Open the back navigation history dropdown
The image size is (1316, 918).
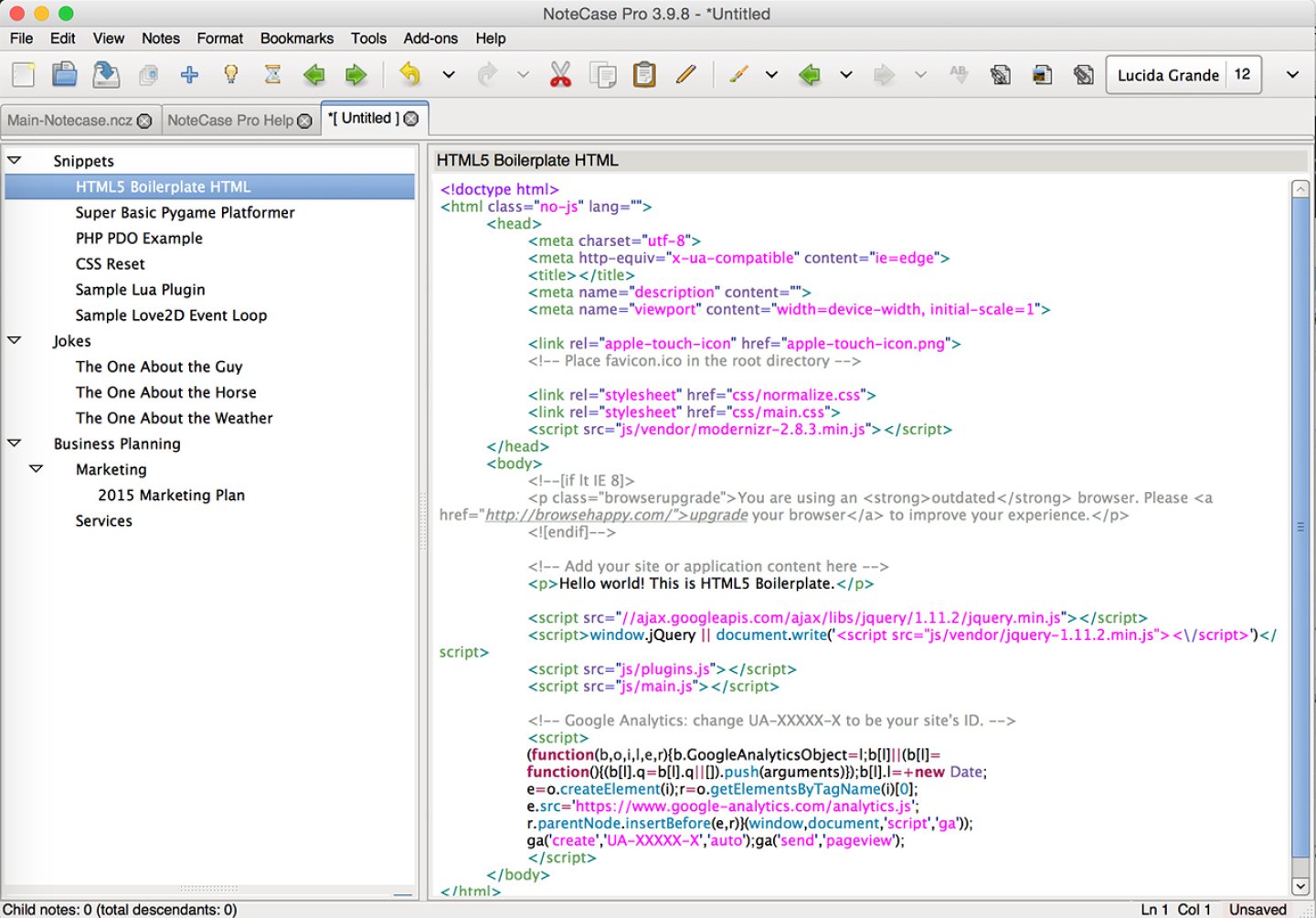[x=846, y=75]
